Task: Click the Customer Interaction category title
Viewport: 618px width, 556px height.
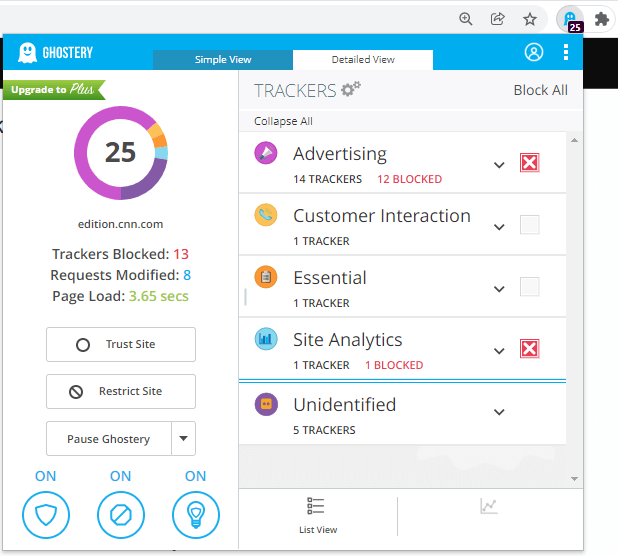Action: click(382, 216)
